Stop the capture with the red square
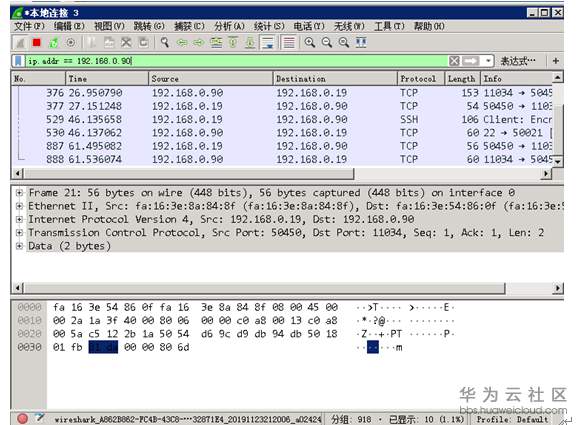 [36, 43]
